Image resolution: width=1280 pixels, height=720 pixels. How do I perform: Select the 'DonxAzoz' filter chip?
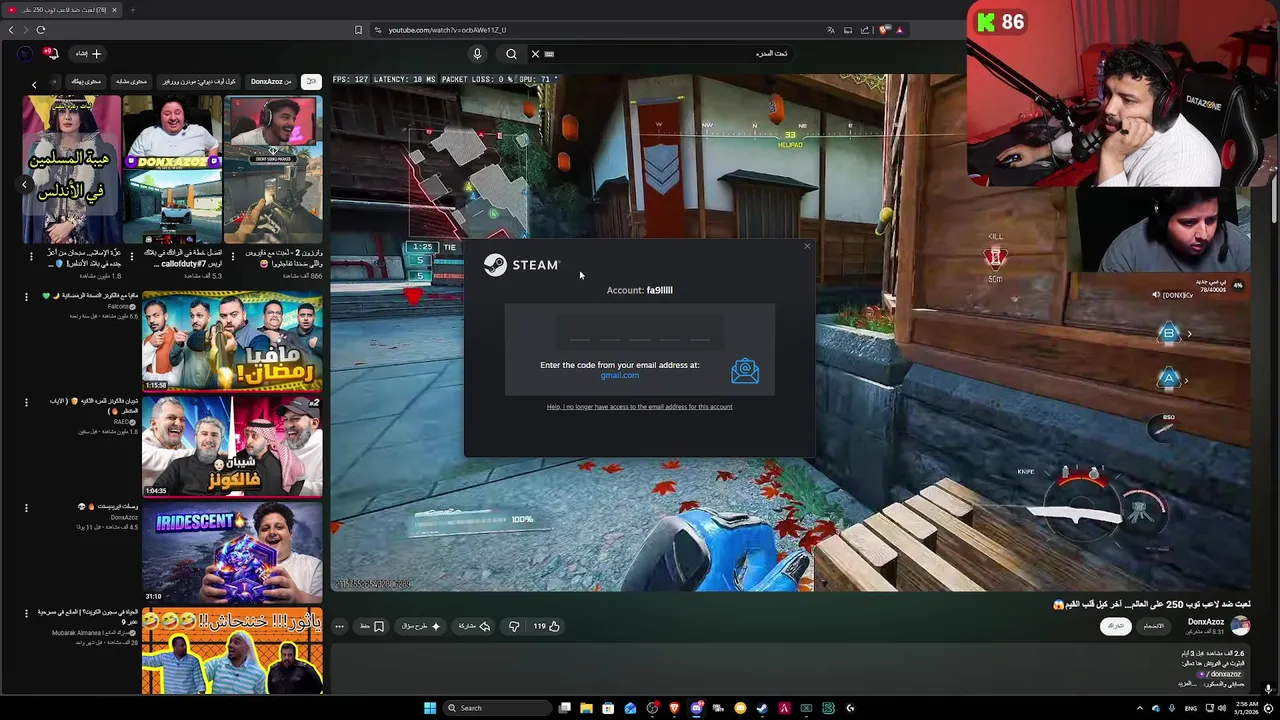point(271,82)
